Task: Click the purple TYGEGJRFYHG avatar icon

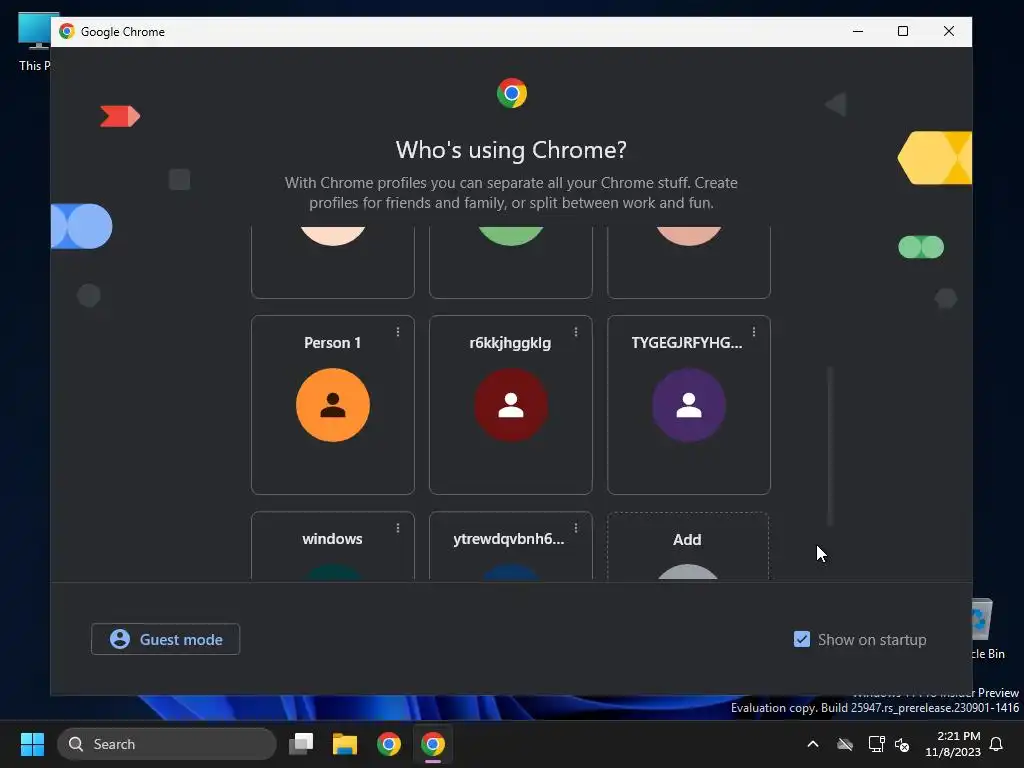Action: [689, 405]
